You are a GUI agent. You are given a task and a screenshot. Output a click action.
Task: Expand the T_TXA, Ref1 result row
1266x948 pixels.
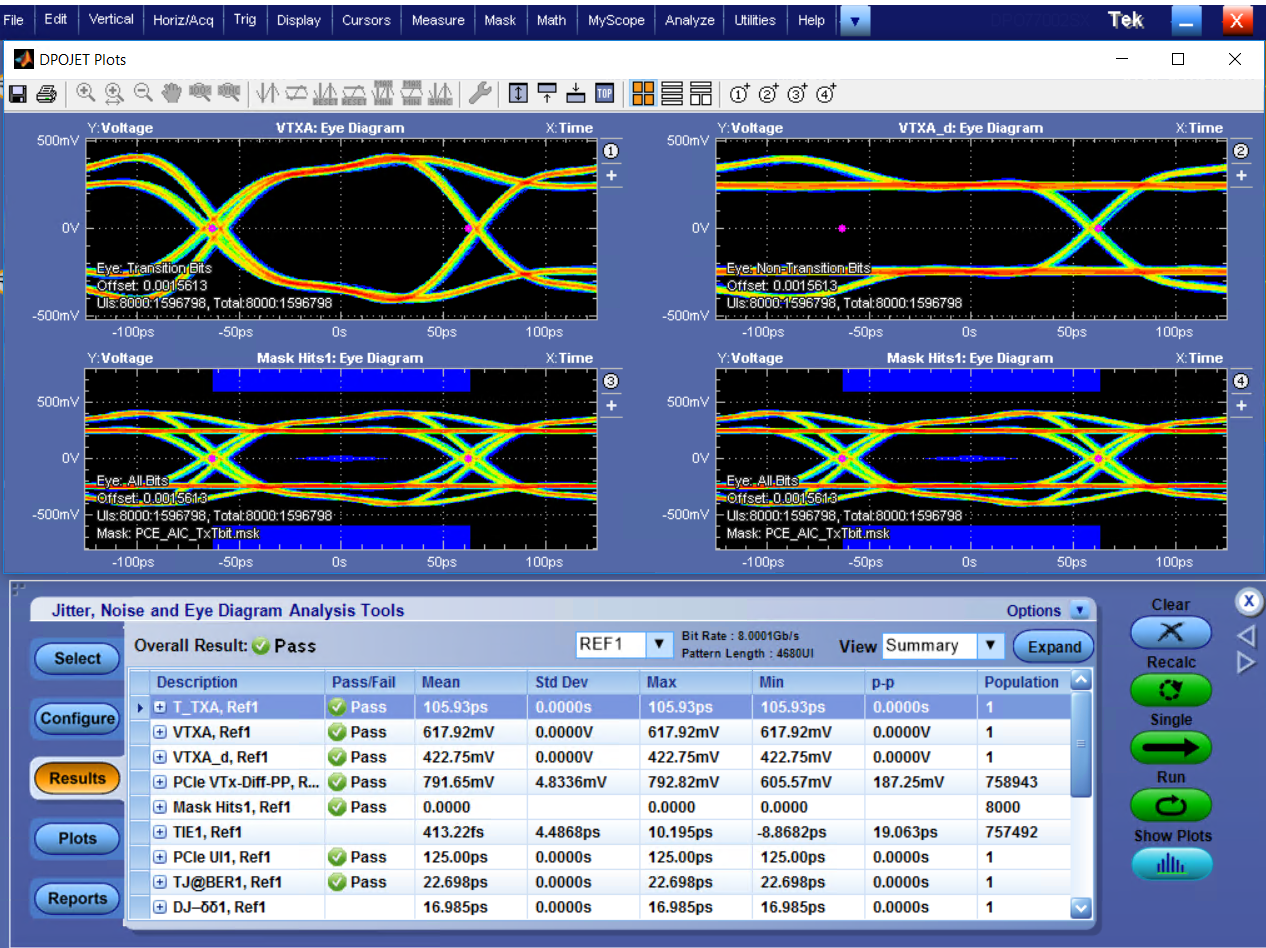point(160,707)
